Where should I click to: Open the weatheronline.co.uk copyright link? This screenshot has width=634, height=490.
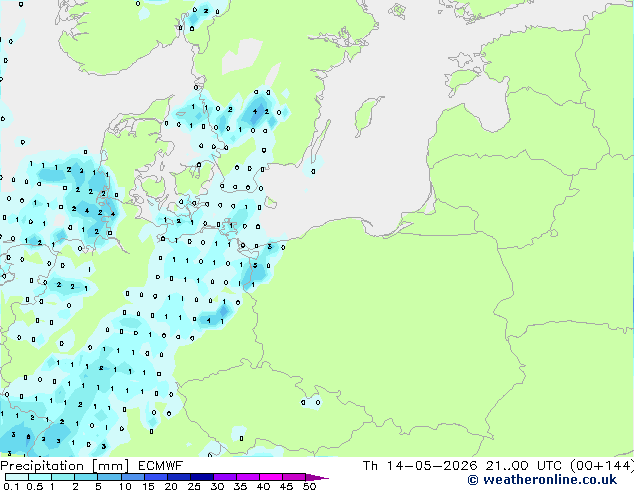tap(542, 480)
